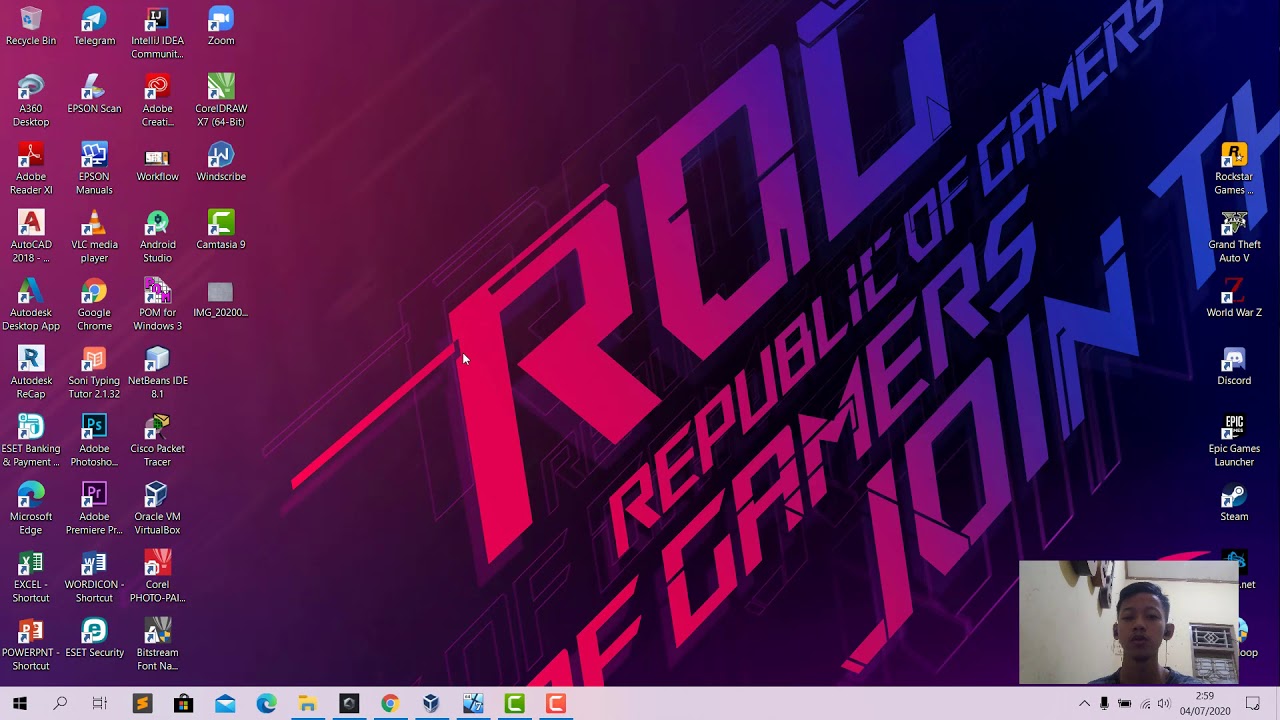Select the Grand Theft Auto V shortcut

[x=1234, y=237]
